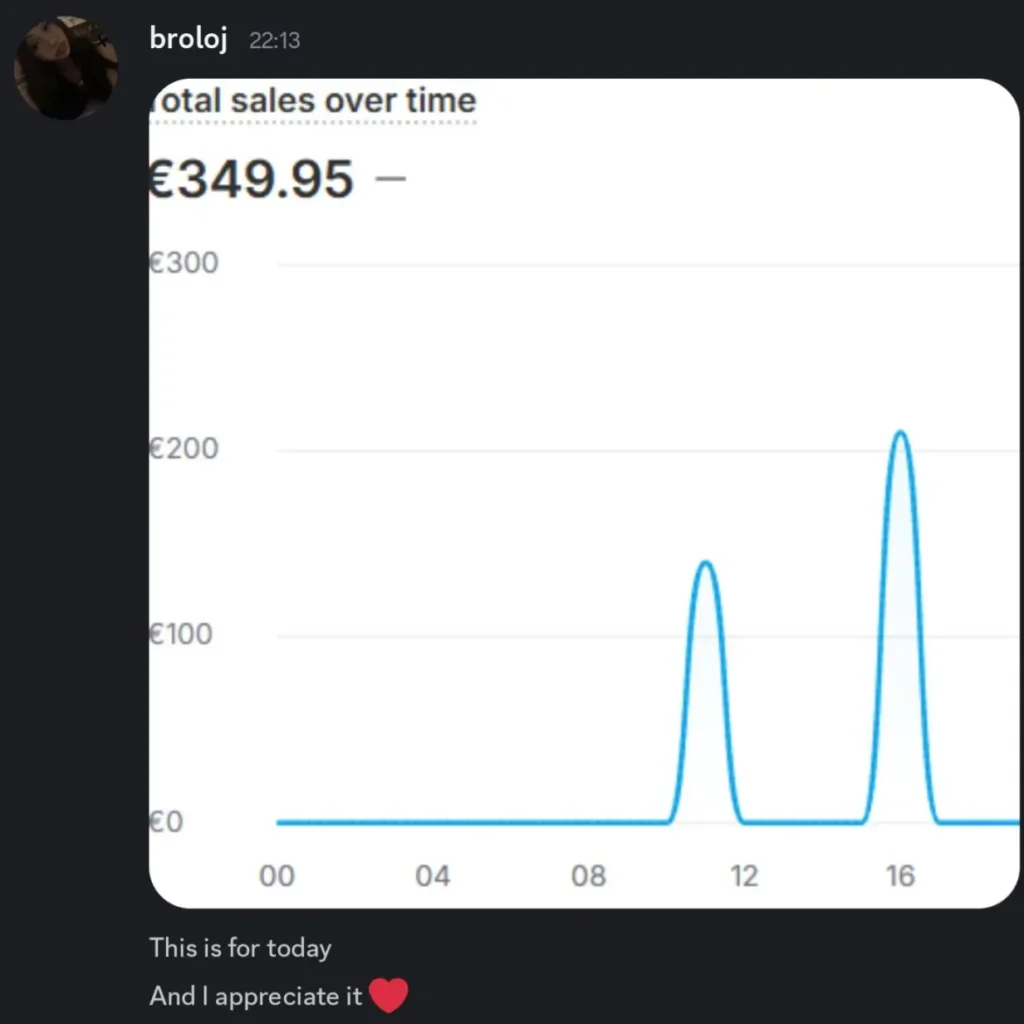Expand the Total sales over time tooltip
This screenshot has width=1024, height=1024.
coord(312,100)
